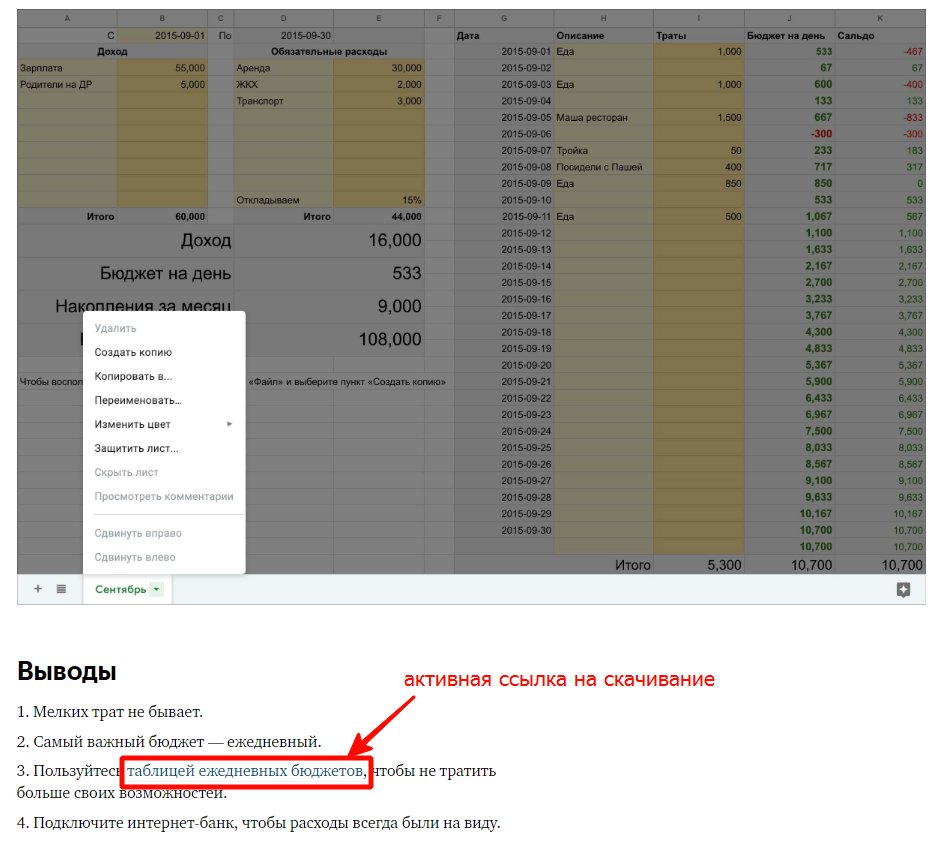Select Переименовать... in context menu
The width and height of the screenshot is (944, 862).
pyautogui.click(x=137, y=400)
